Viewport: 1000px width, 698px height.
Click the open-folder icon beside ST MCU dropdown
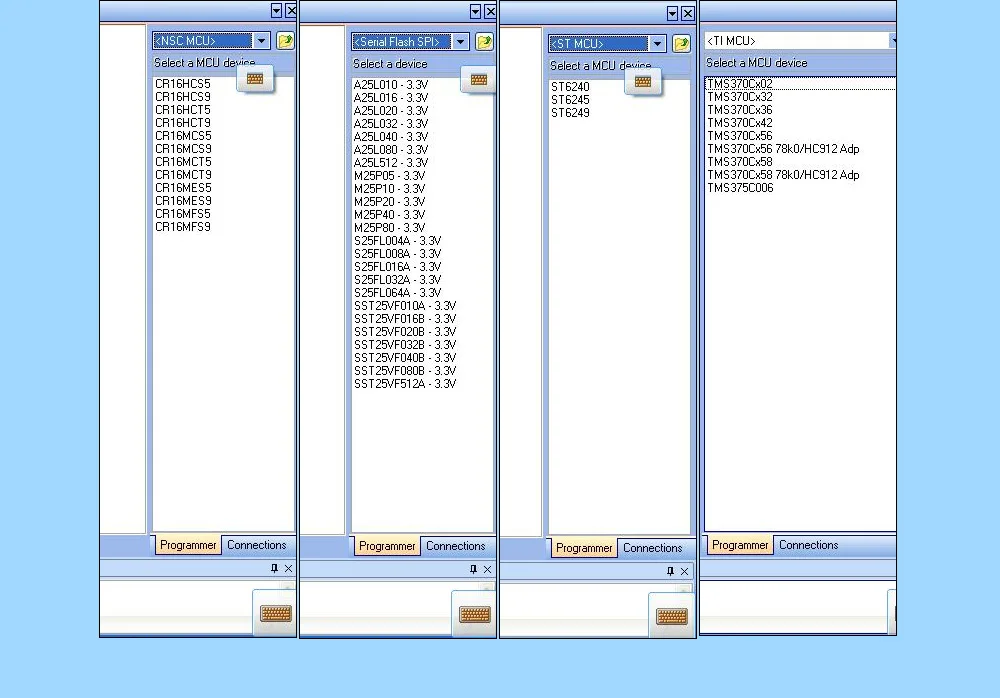(681, 44)
